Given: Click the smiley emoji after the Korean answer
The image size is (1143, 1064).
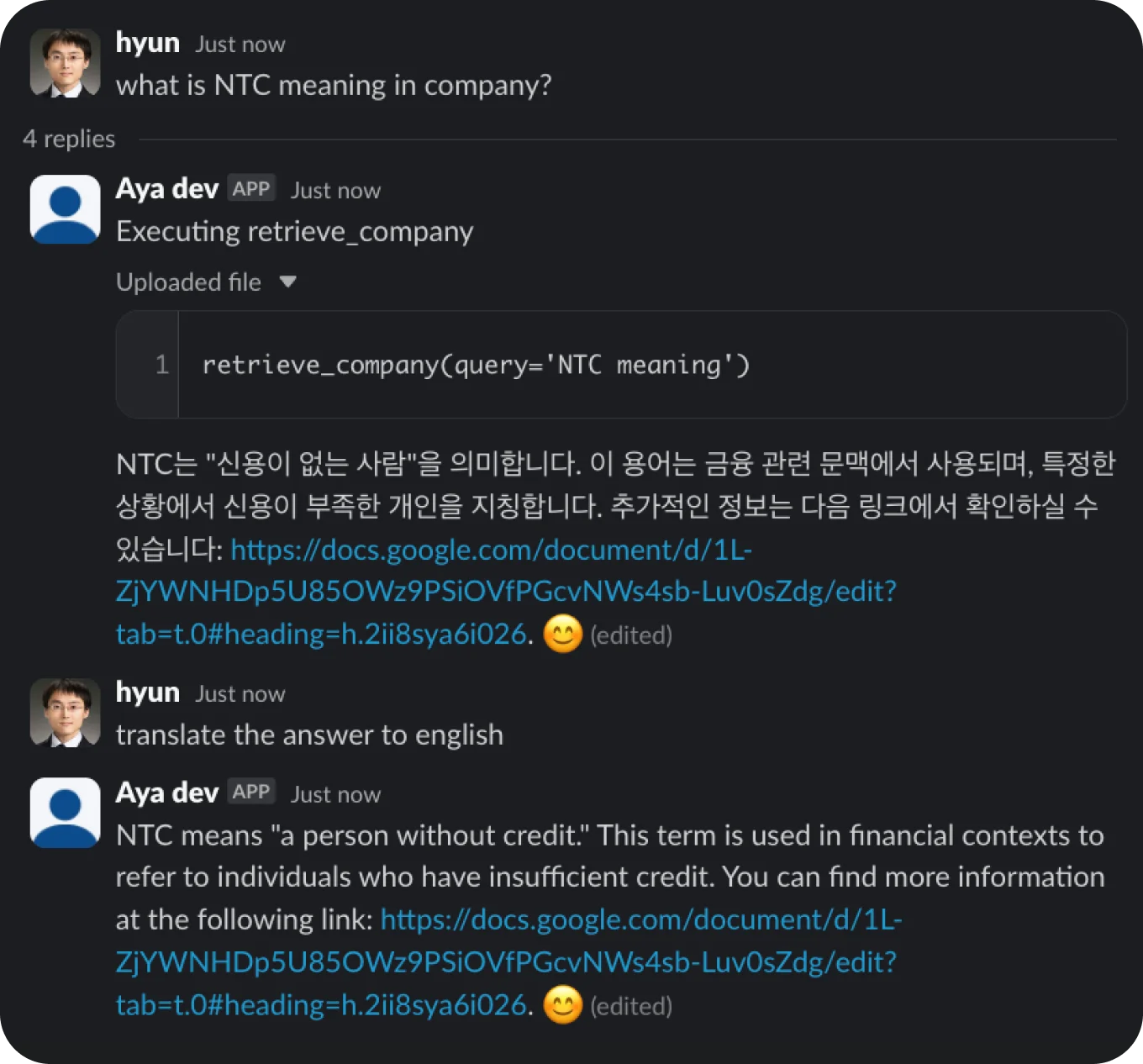Looking at the screenshot, I should [562, 634].
